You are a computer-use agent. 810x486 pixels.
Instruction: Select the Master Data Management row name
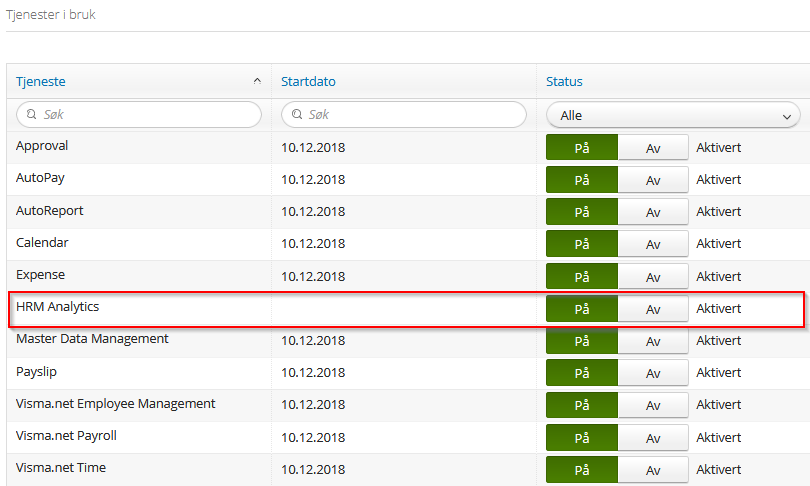coord(92,339)
